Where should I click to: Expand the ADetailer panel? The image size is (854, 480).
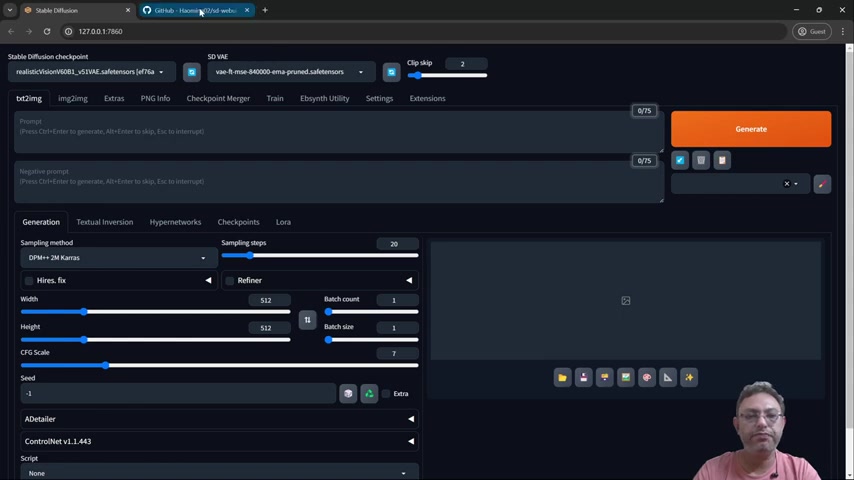tap(219, 419)
